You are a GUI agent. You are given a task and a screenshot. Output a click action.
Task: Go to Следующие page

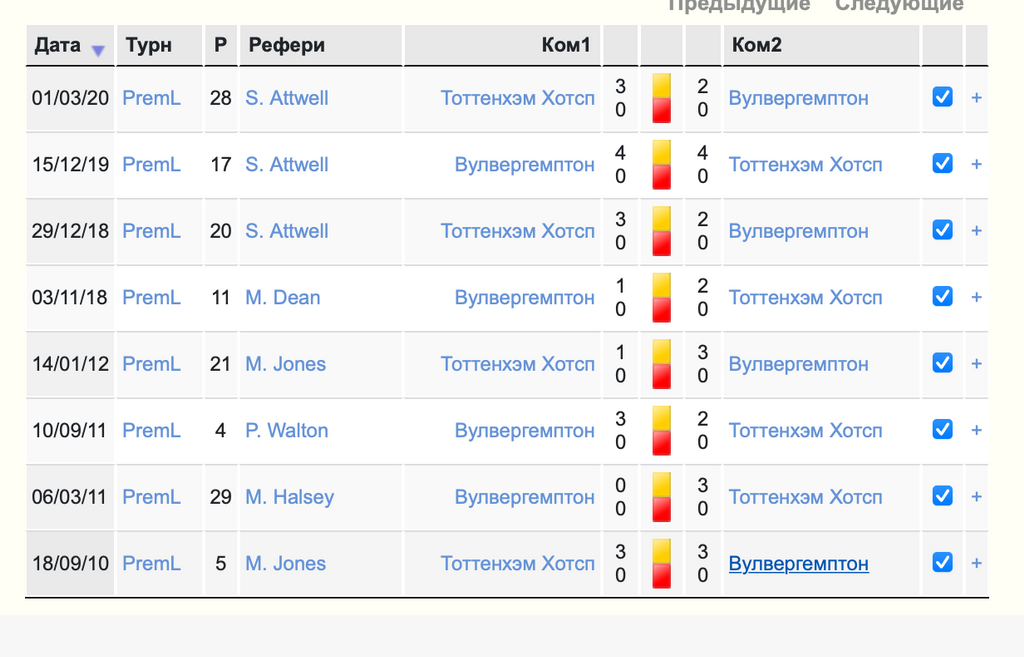899,5
